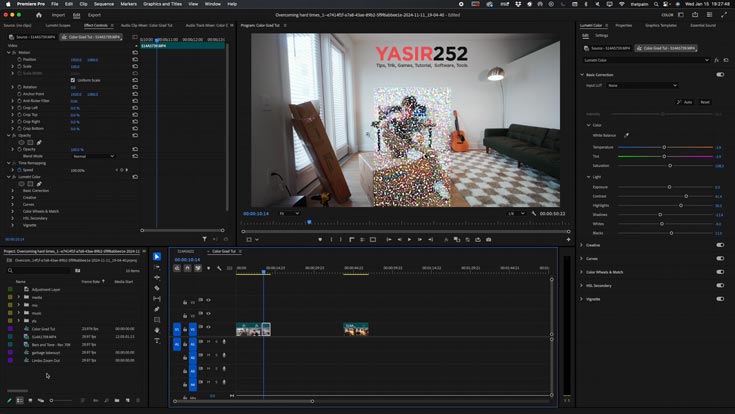The height and width of the screenshot is (414, 735).
Task: Toggle the Curves section switch
Action: 720,258
